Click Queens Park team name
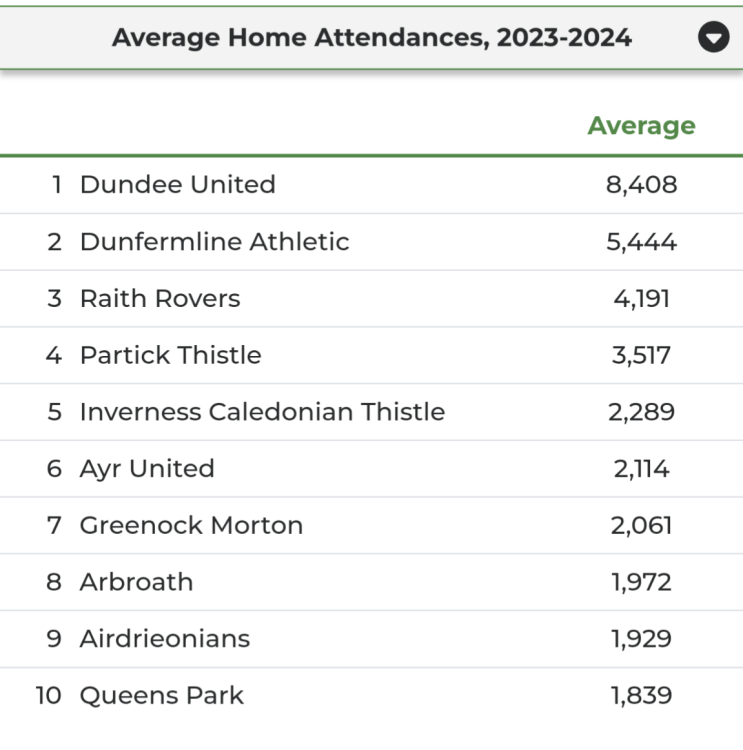 (x=162, y=696)
